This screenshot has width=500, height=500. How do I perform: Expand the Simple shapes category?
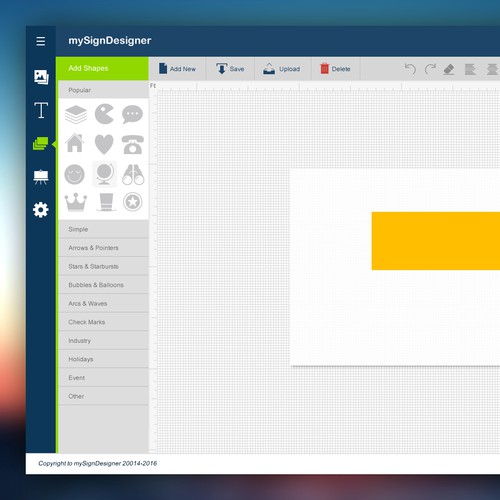coord(103,229)
